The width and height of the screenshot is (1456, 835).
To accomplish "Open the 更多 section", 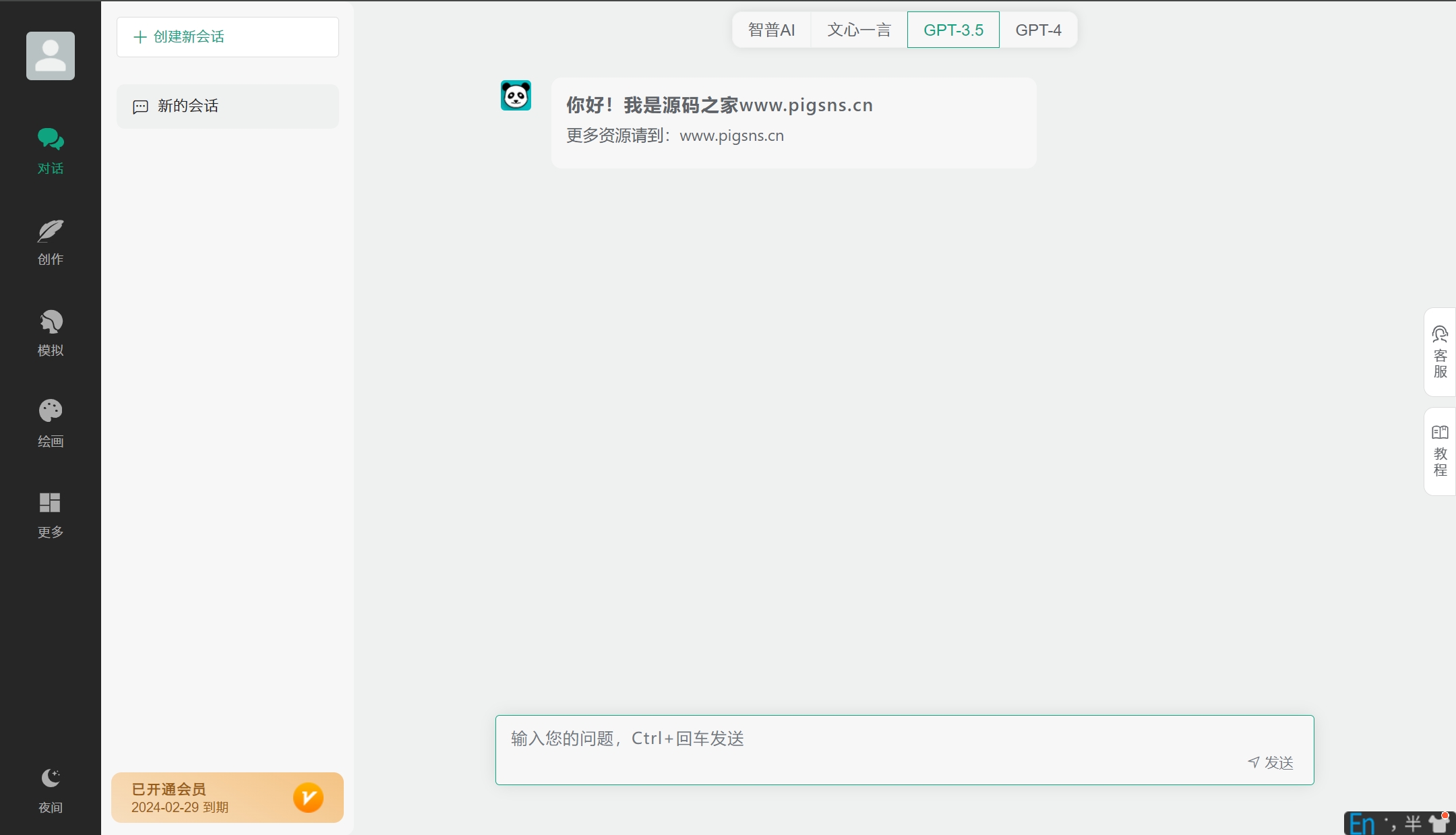I will (51, 516).
